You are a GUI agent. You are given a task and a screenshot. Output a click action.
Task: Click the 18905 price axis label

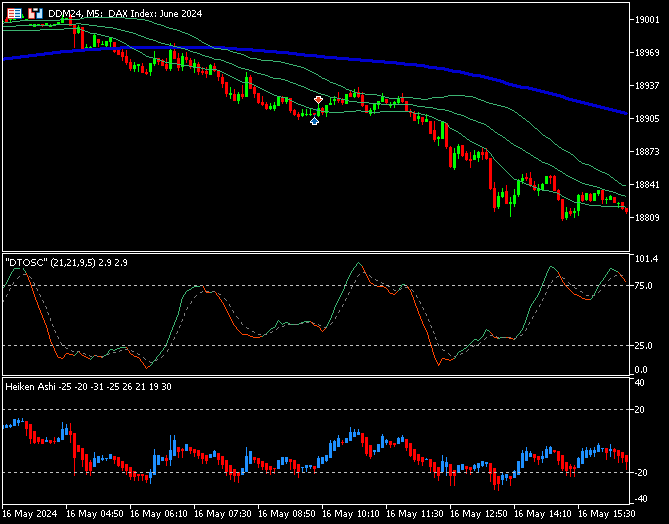tap(647, 119)
